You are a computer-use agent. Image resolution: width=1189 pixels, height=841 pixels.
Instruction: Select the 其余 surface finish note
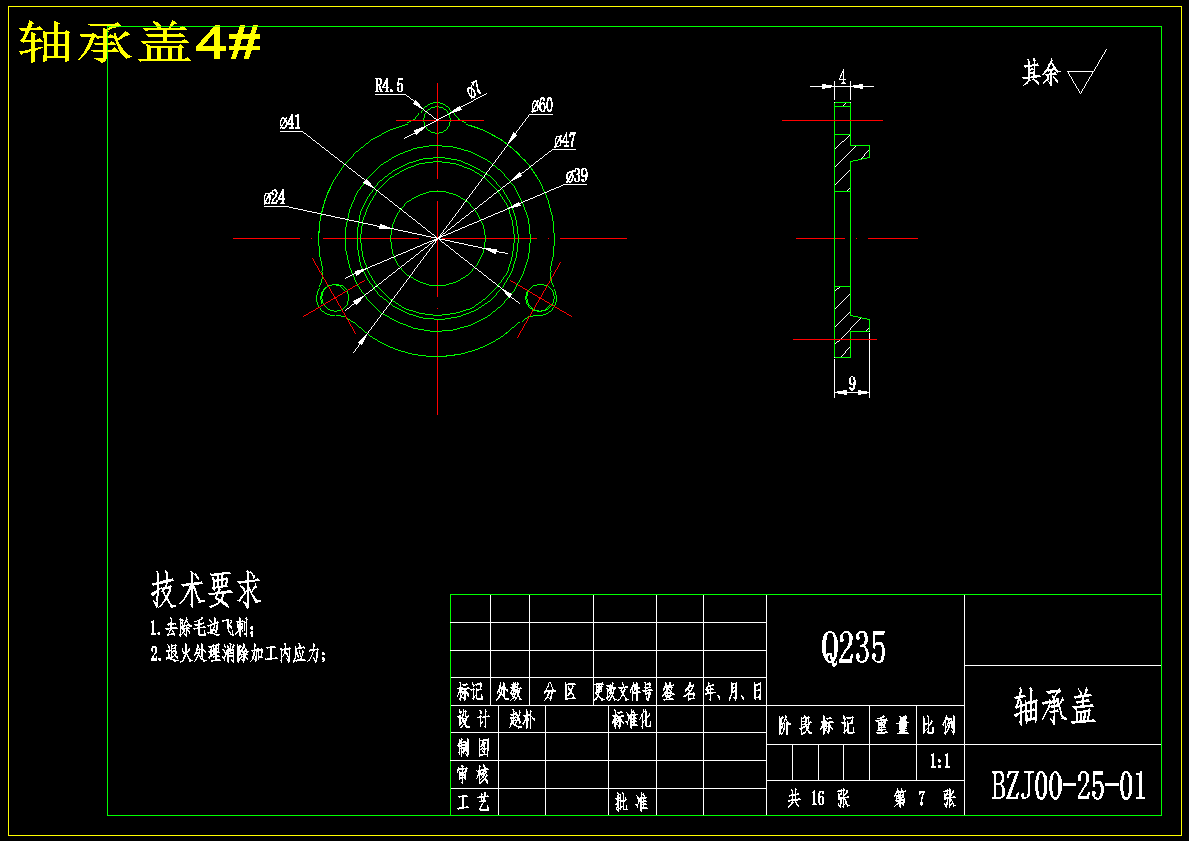pyautogui.click(x=1040, y=74)
